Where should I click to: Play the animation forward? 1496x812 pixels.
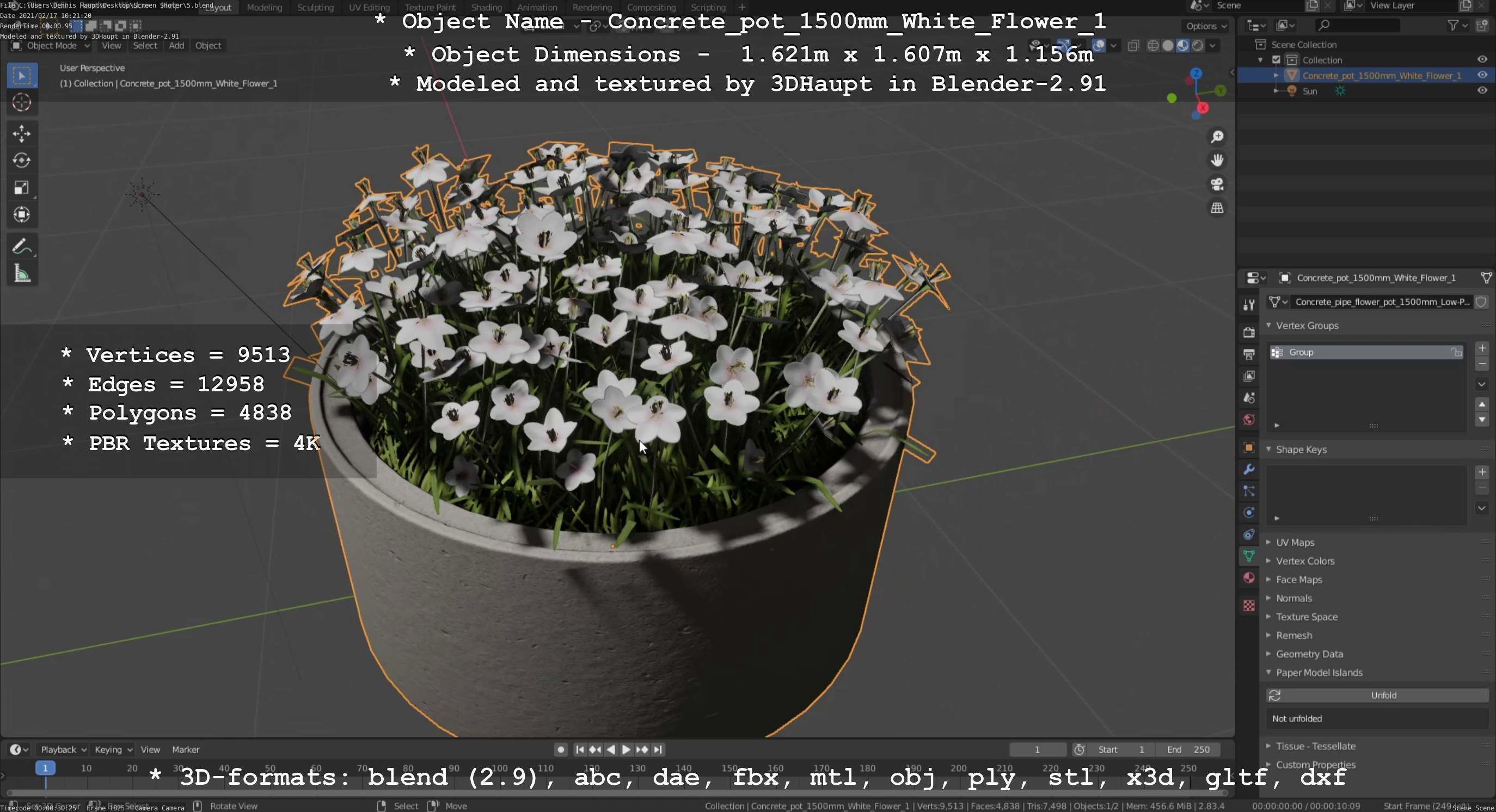626,749
